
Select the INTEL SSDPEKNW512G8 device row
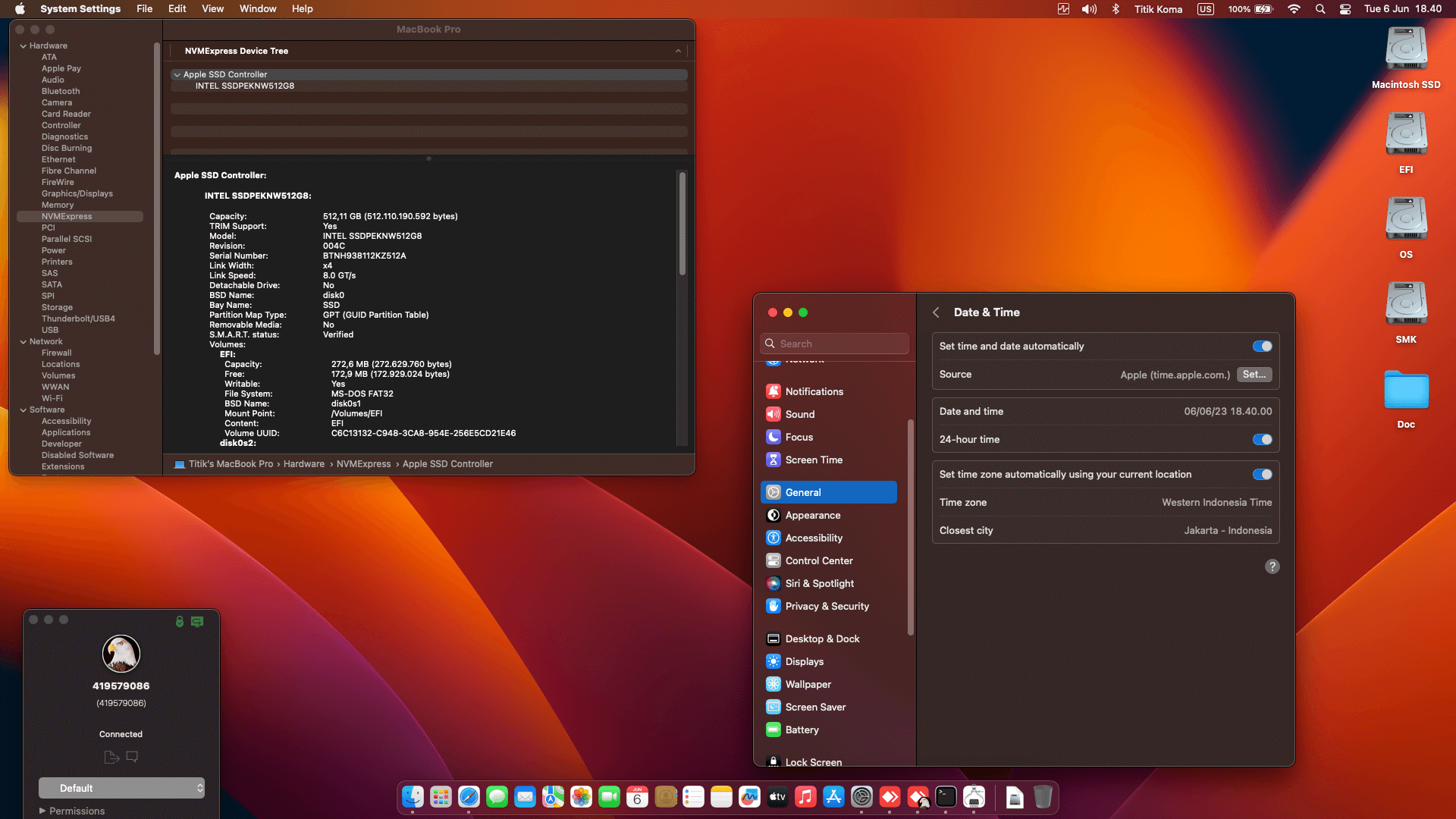pyautogui.click(x=428, y=86)
